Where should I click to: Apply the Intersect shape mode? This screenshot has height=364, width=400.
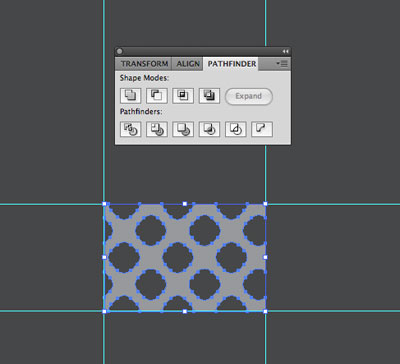point(183,96)
